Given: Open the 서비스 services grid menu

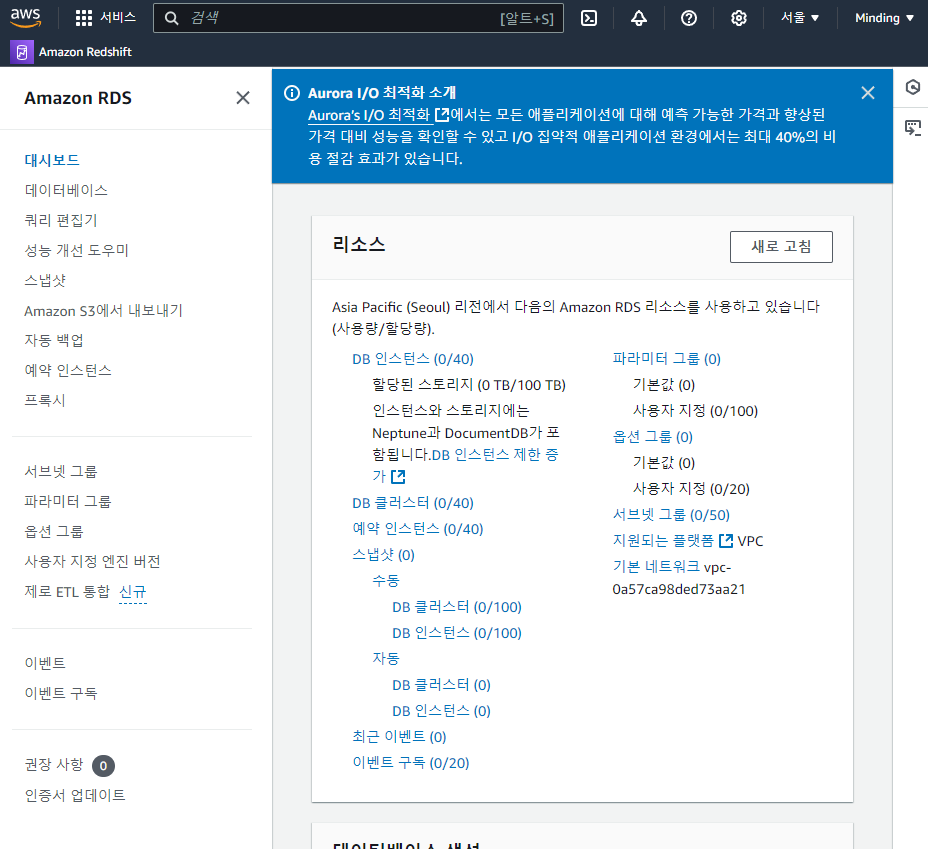Looking at the screenshot, I should pos(106,18).
